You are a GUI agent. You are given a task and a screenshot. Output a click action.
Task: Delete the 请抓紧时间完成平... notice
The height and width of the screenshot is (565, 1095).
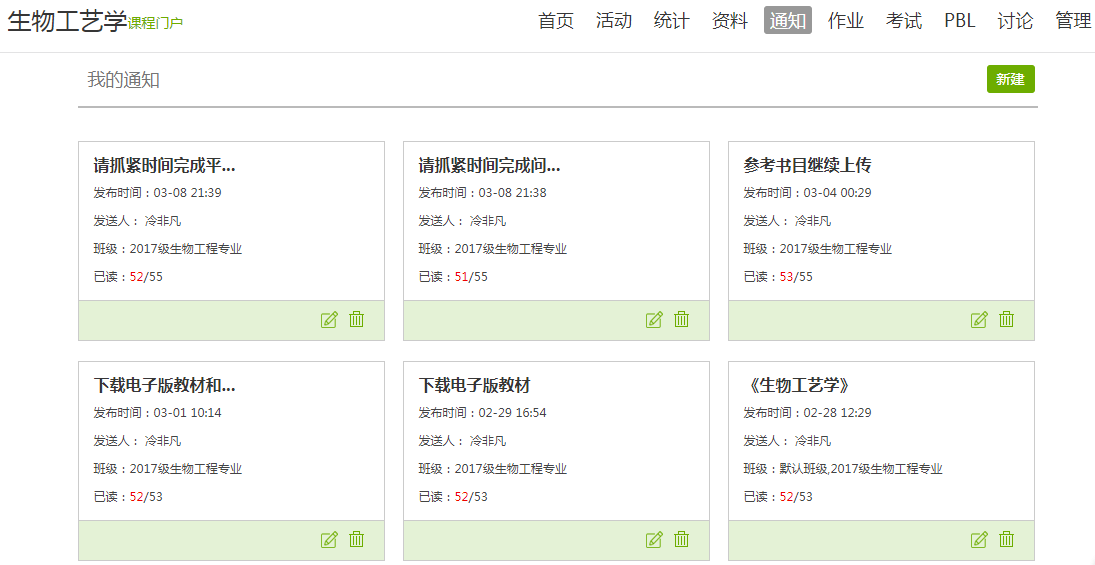pos(357,320)
